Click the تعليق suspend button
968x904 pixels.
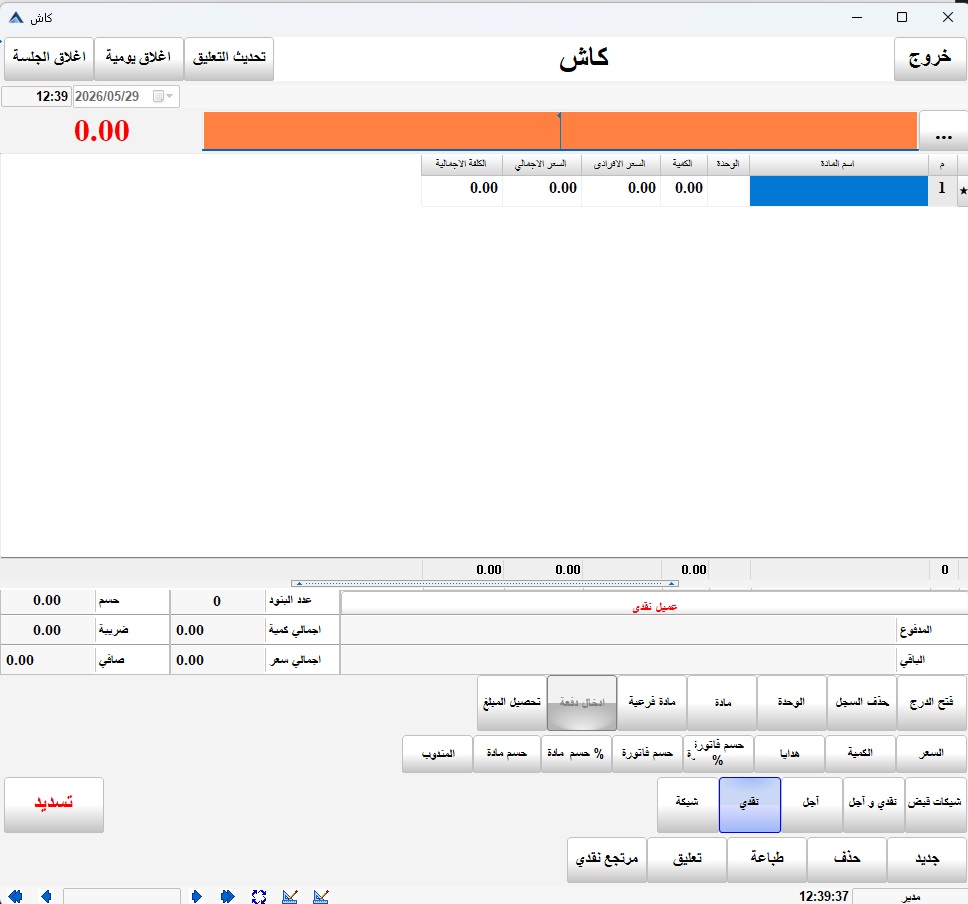686,860
